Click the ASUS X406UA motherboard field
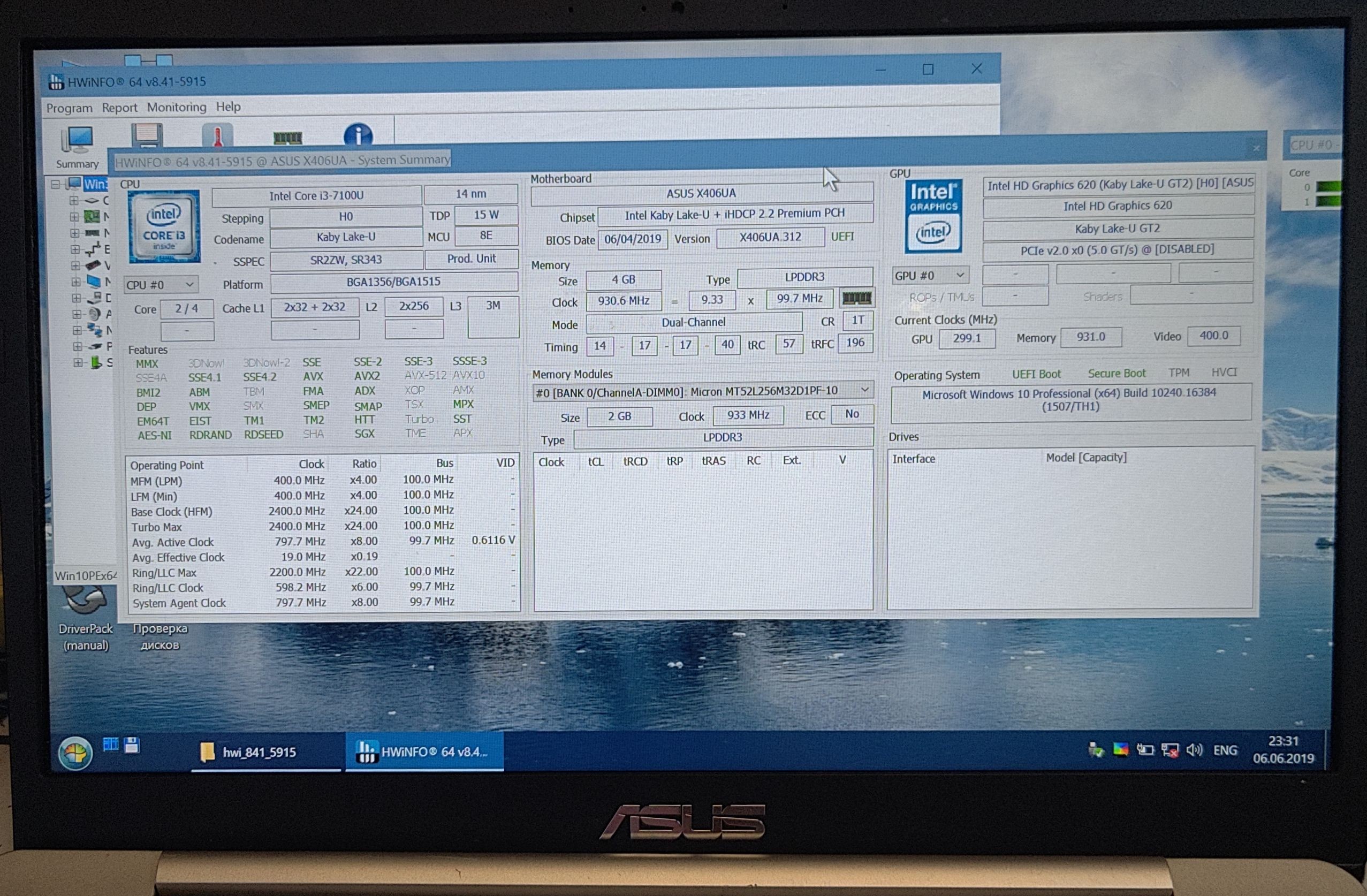Screen dimensions: 1367x896 point(701,194)
